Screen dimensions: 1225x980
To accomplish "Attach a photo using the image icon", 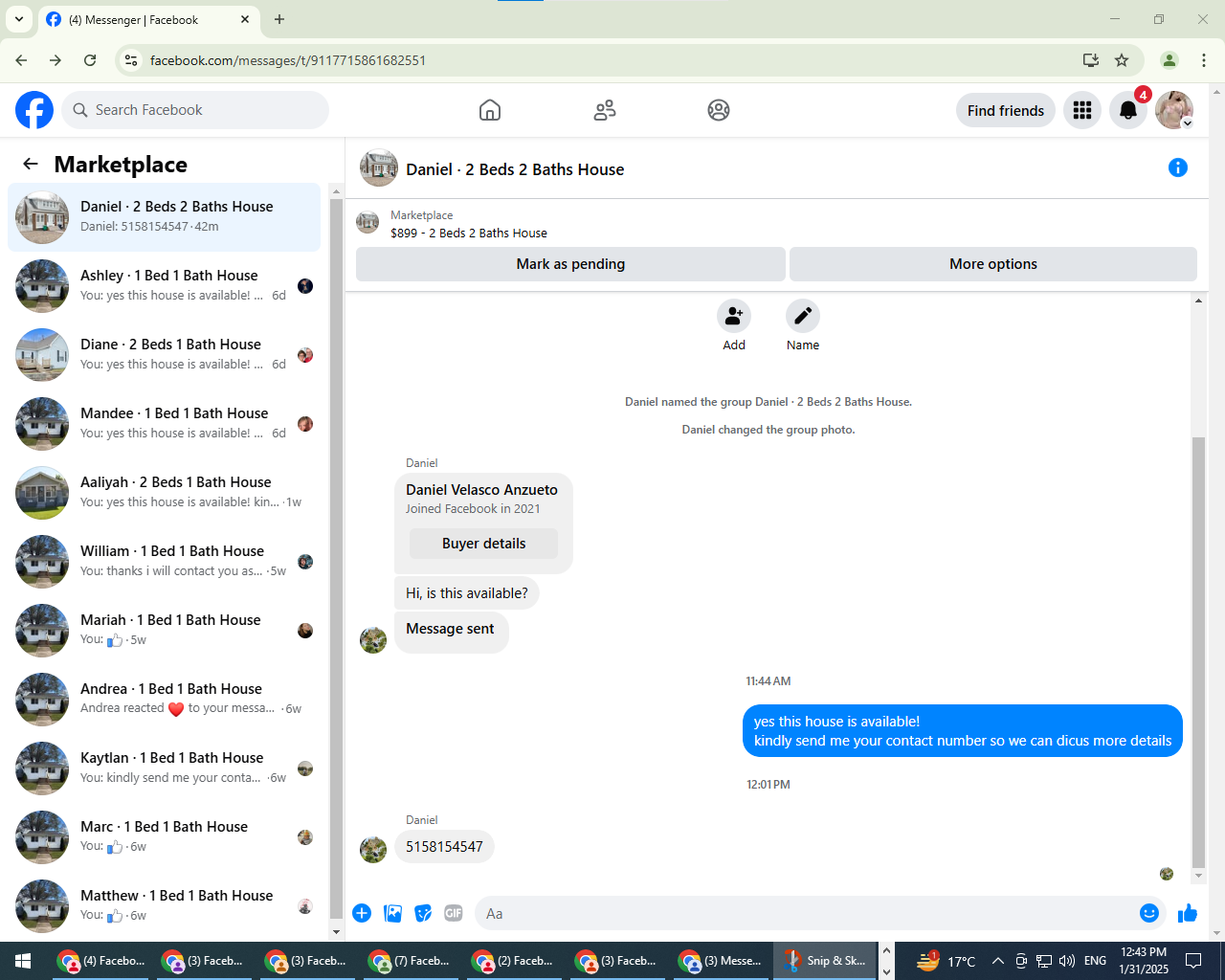I will pyautogui.click(x=392, y=913).
